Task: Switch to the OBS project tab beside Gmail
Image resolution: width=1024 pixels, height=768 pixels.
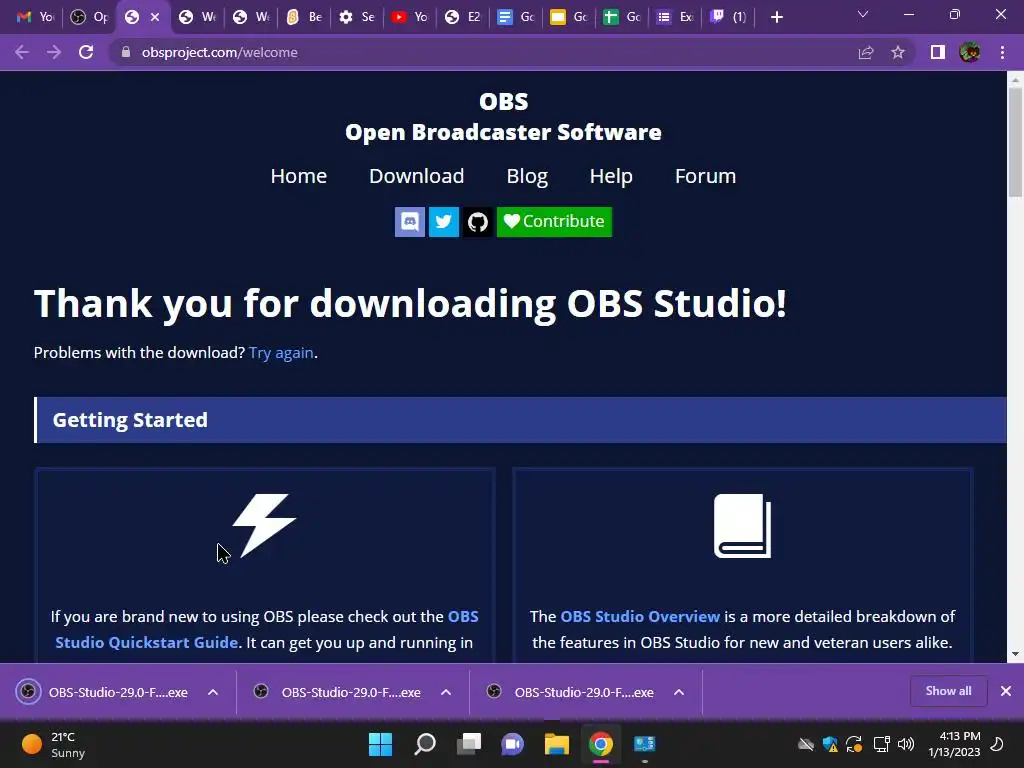Action: pos(89,17)
